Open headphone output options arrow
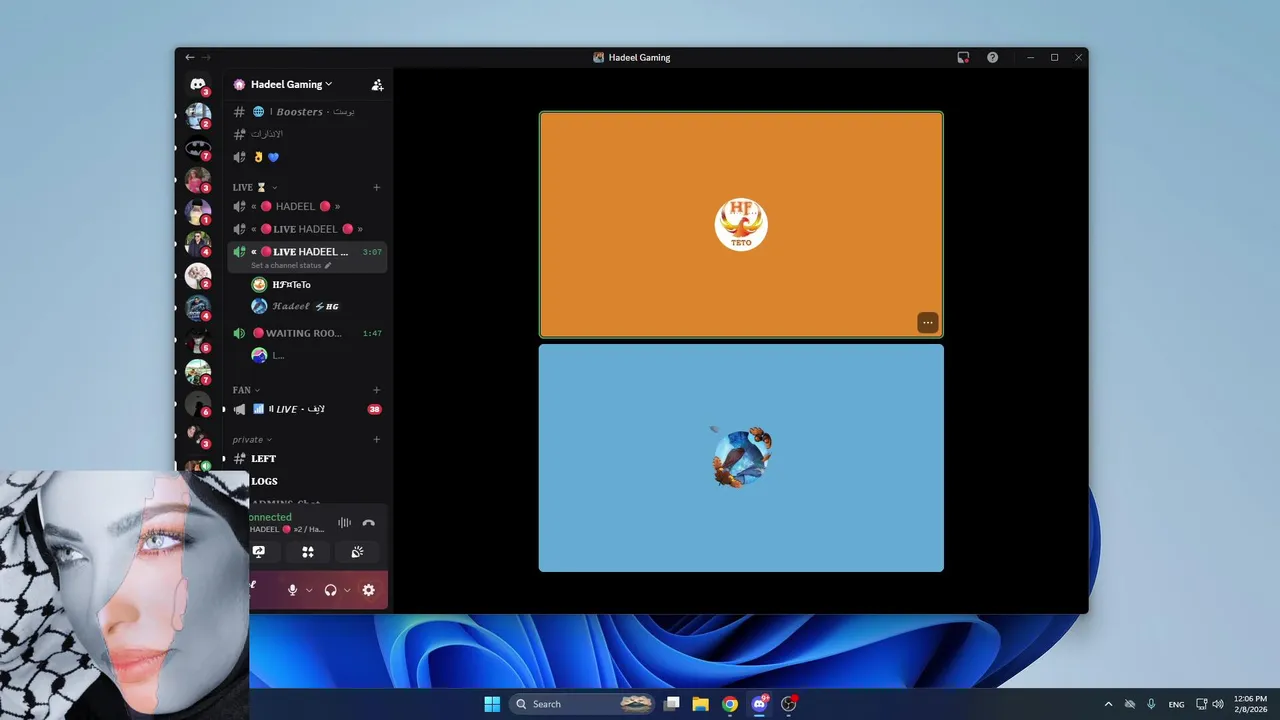 [x=347, y=590]
